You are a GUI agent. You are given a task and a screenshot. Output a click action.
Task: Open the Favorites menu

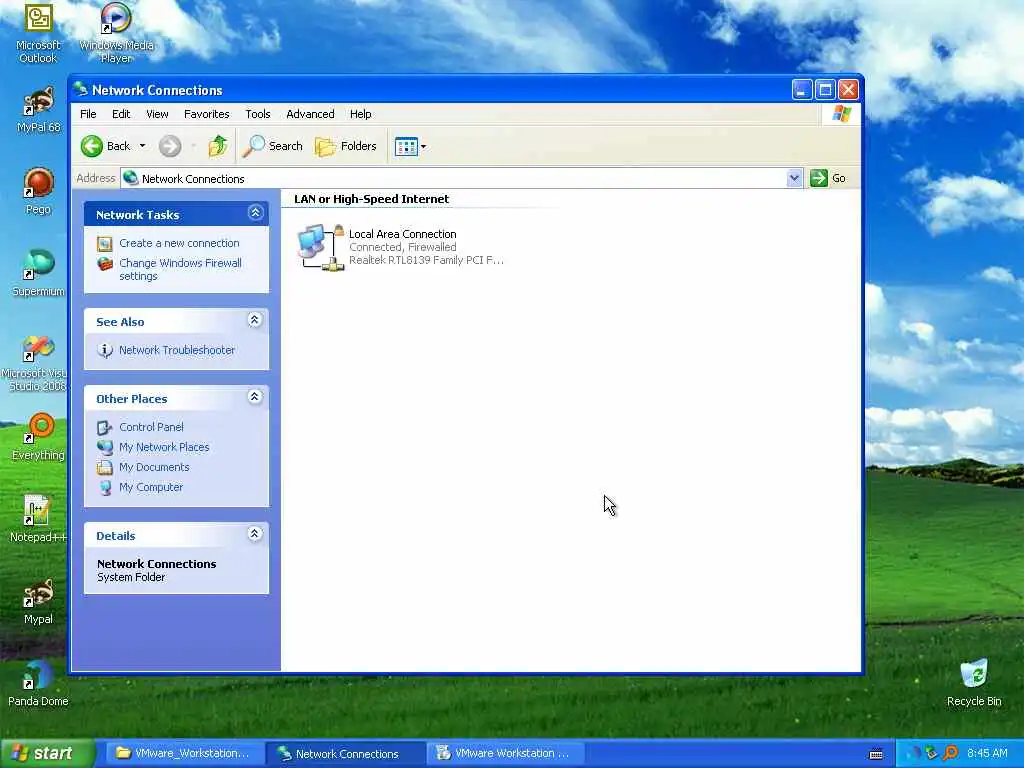[206, 114]
